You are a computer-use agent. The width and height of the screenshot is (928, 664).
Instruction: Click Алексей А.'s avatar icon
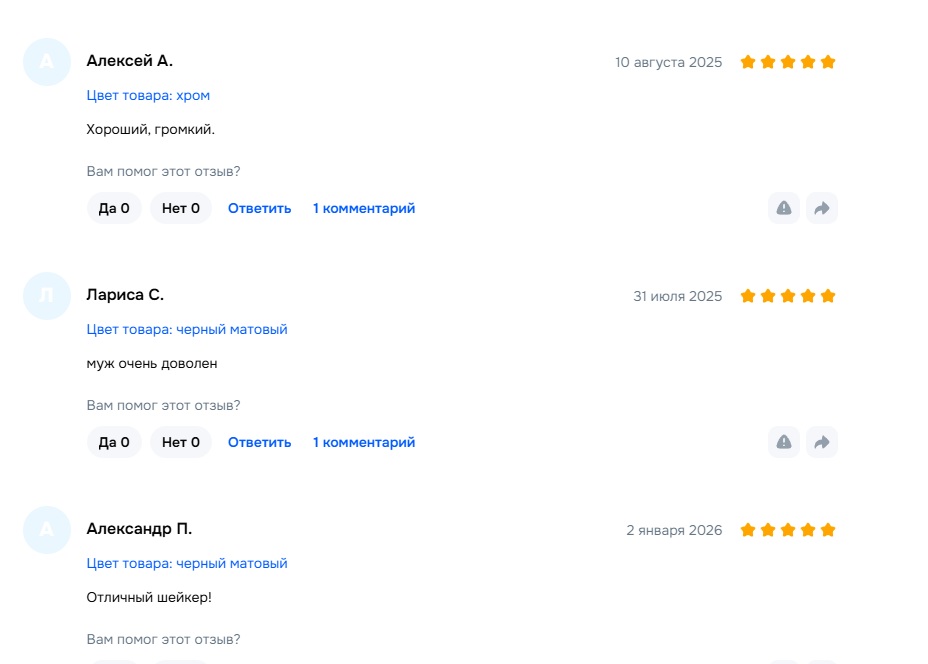tap(47, 62)
